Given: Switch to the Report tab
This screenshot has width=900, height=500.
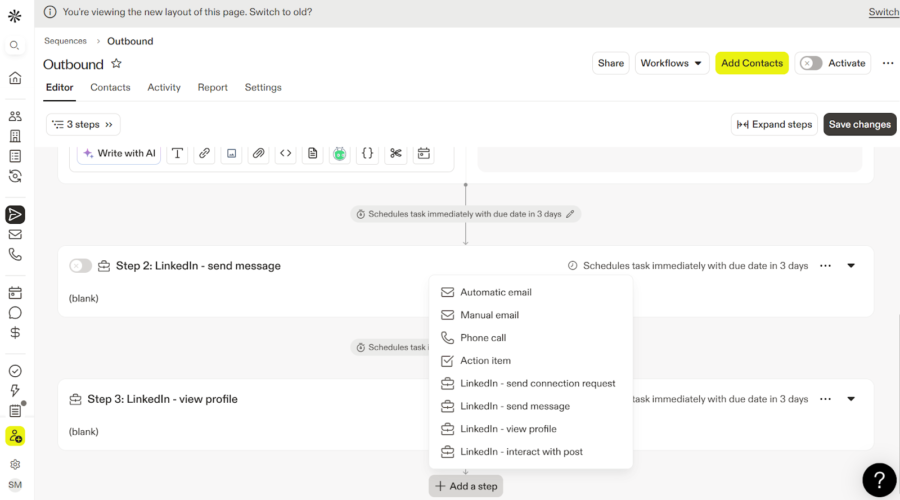Looking at the screenshot, I should [213, 87].
